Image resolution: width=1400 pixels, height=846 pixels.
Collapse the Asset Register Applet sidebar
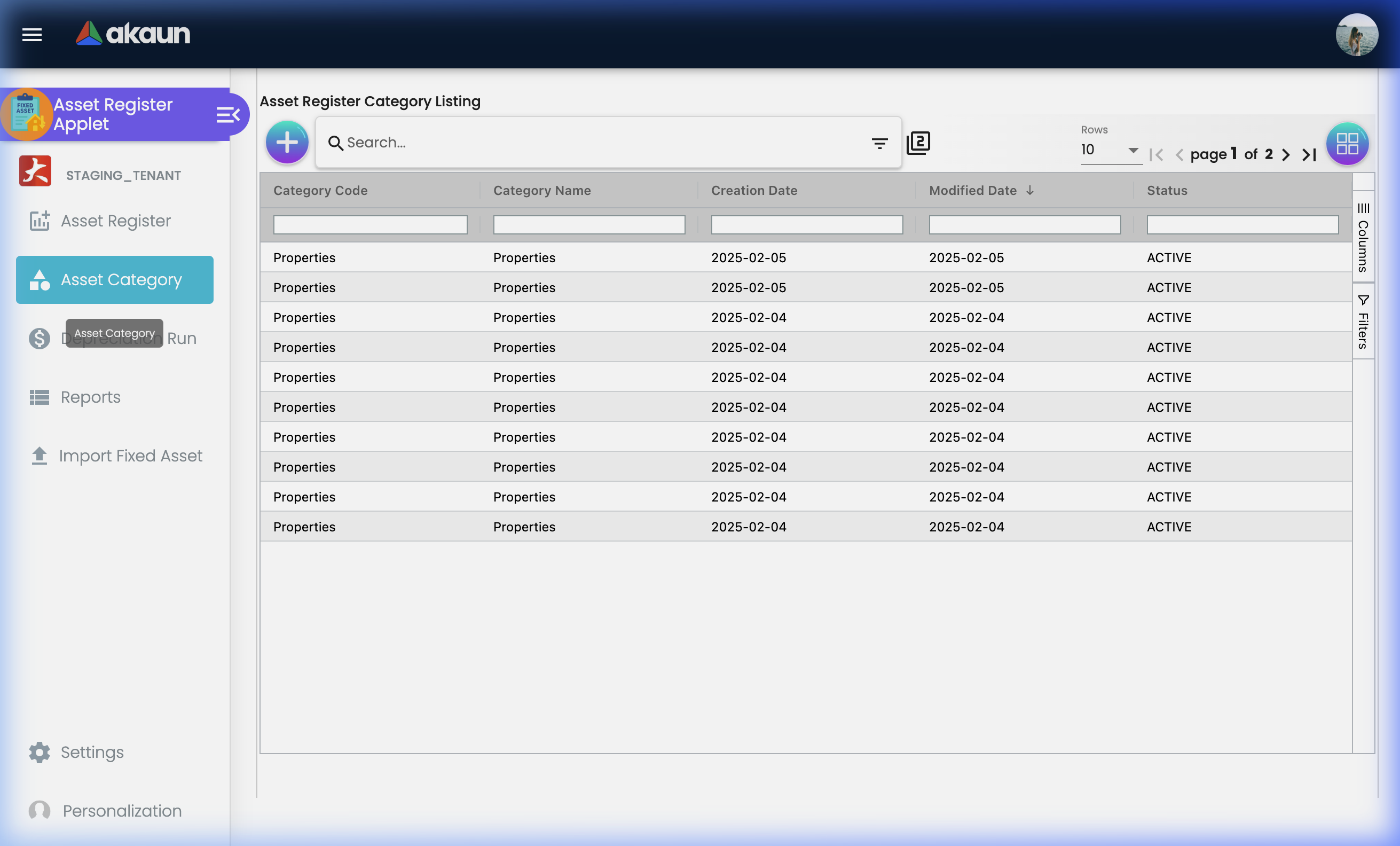click(228, 114)
